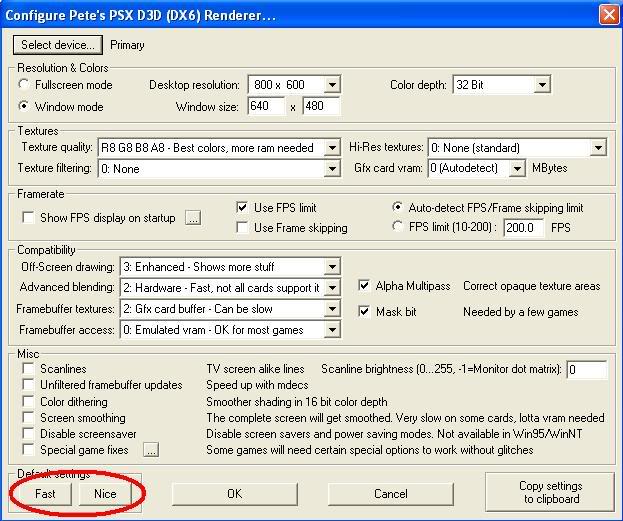Open Desktop resolution dropdown
Image resolution: width=623 pixels, height=521 pixels.
pos(332,86)
